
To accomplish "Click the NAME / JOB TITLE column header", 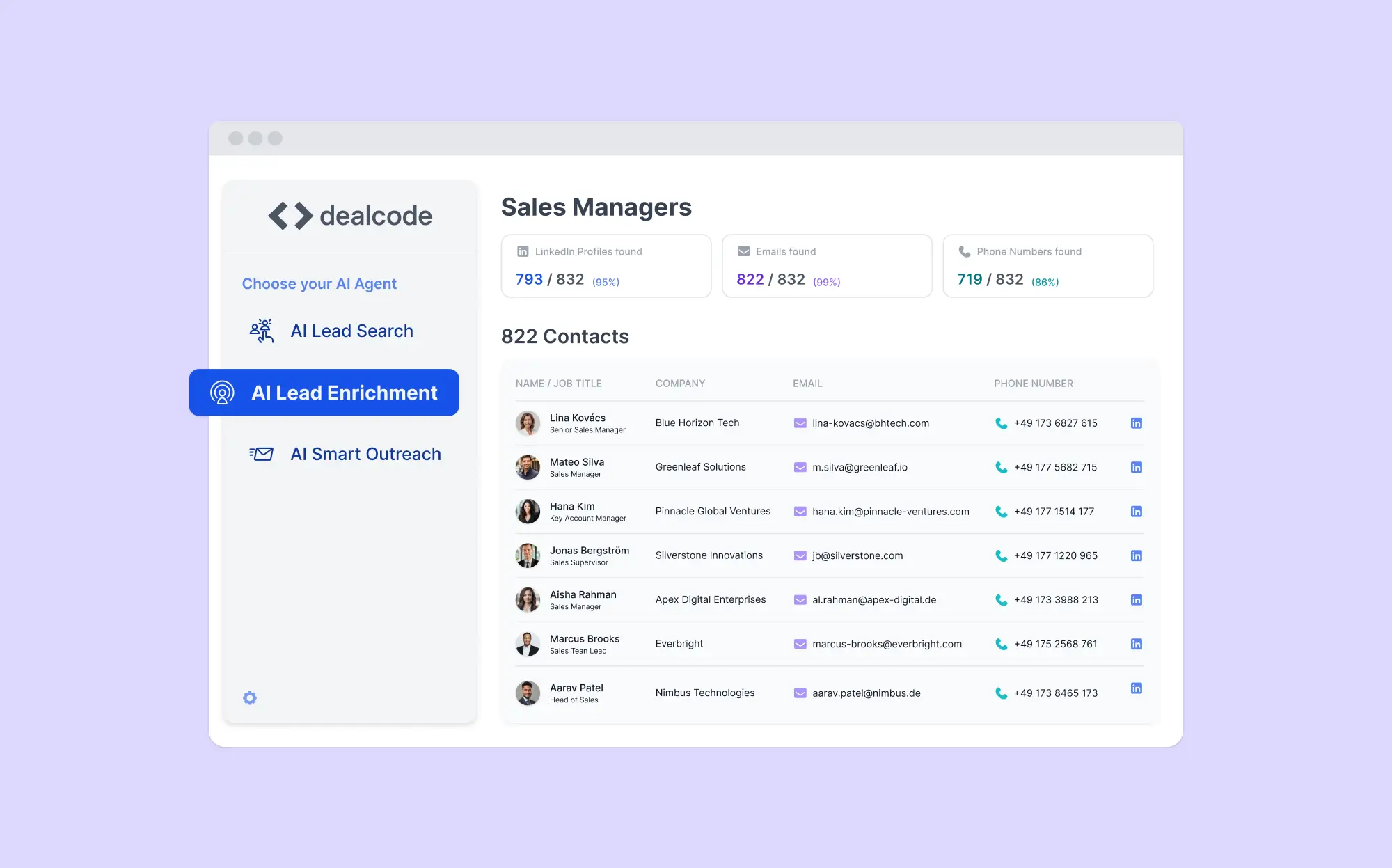I will pyautogui.click(x=558, y=383).
